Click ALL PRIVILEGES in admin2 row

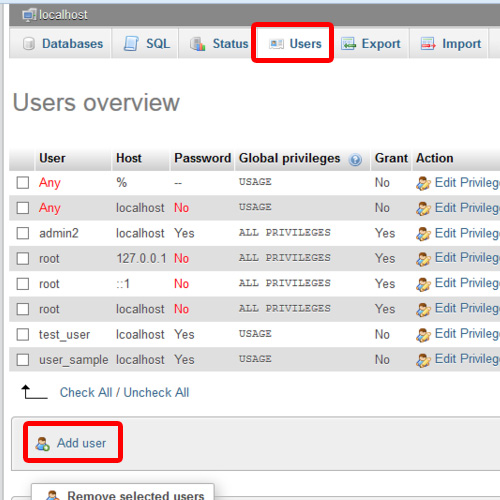click(x=284, y=233)
